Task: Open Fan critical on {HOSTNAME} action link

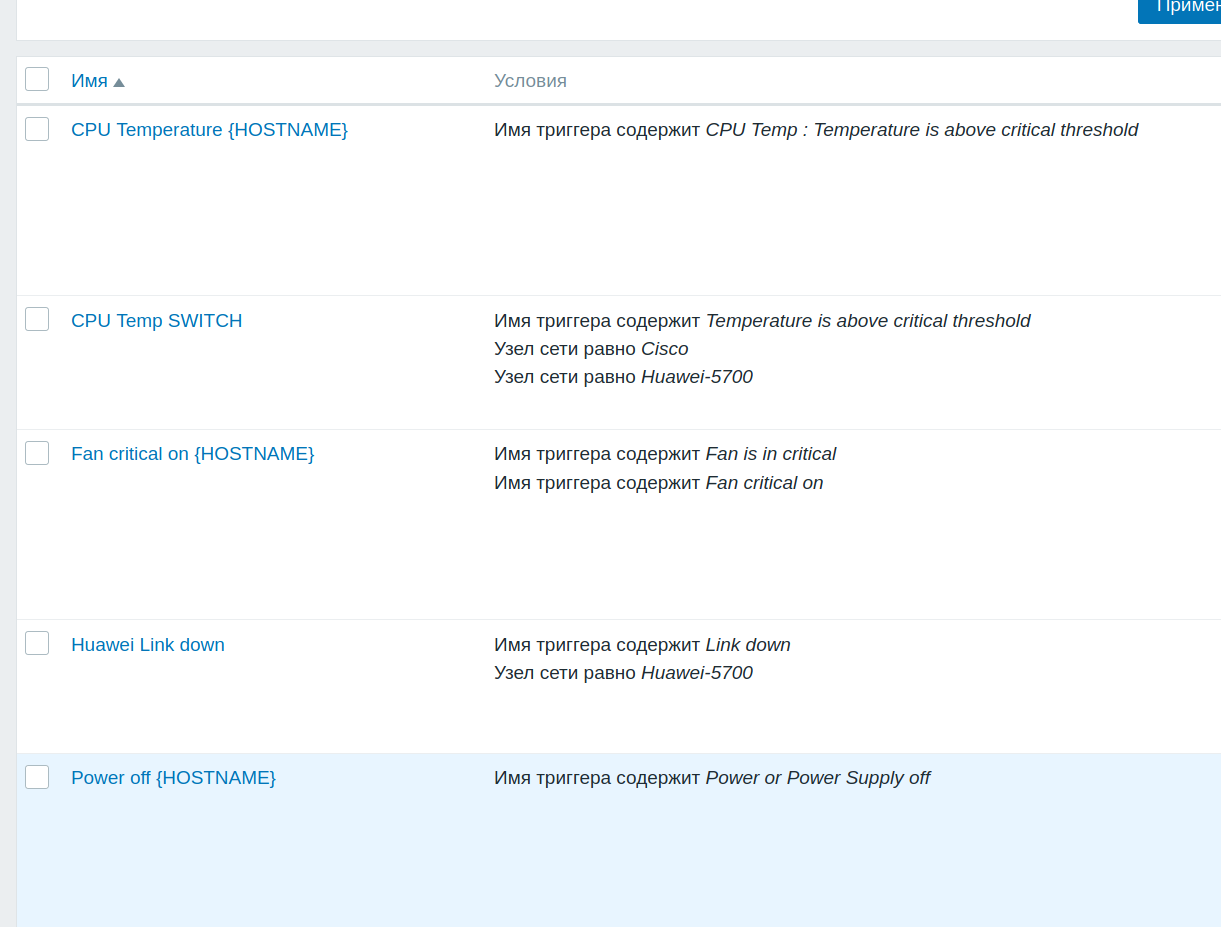Action: (192, 454)
